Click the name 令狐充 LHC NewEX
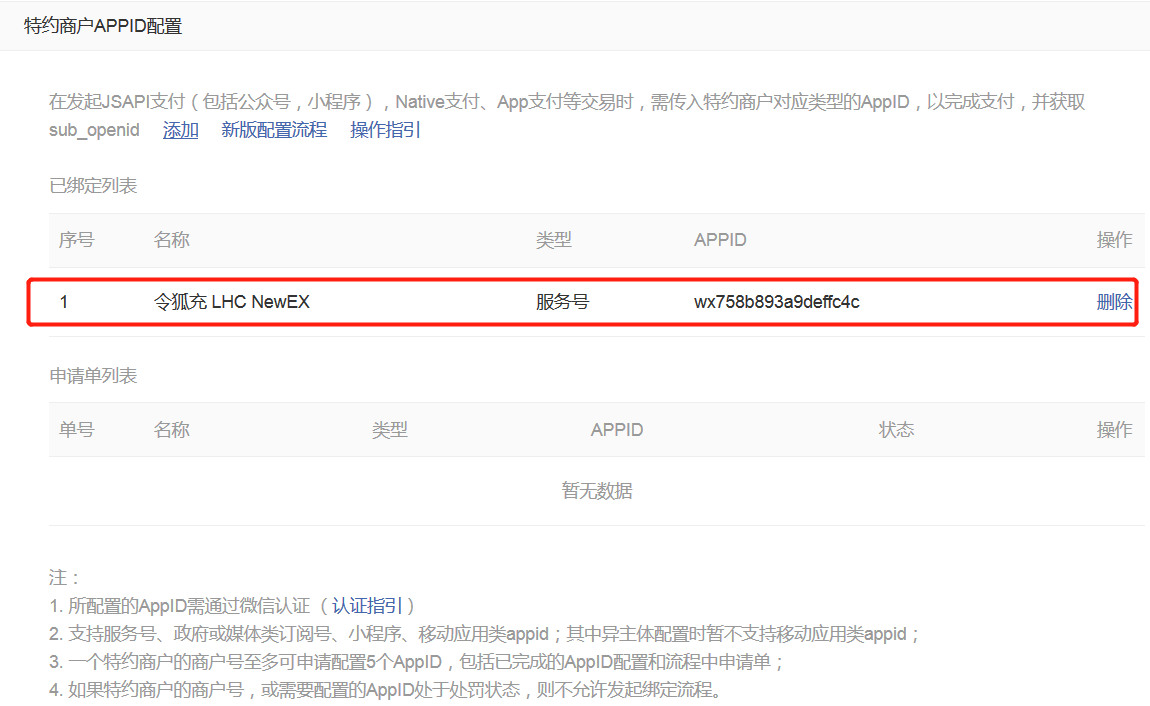The height and width of the screenshot is (706, 1150). [x=231, y=302]
